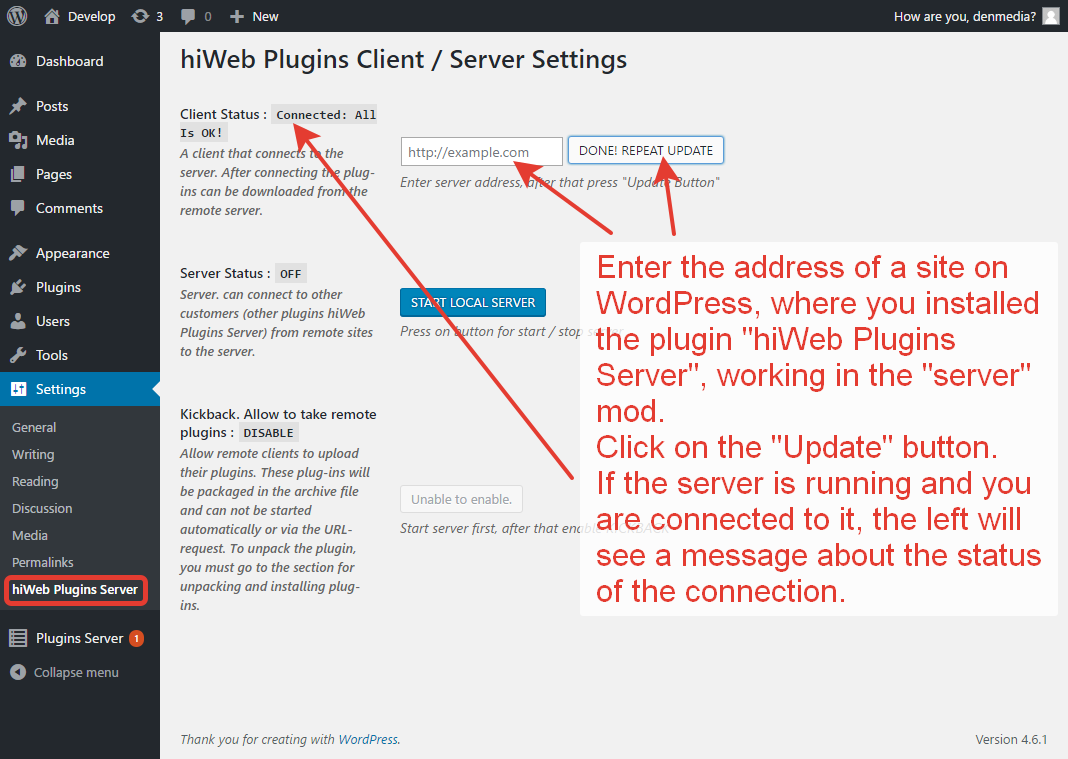This screenshot has width=1068, height=759.
Task: Open Plugins Server menu item
Action: (x=80, y=638)
